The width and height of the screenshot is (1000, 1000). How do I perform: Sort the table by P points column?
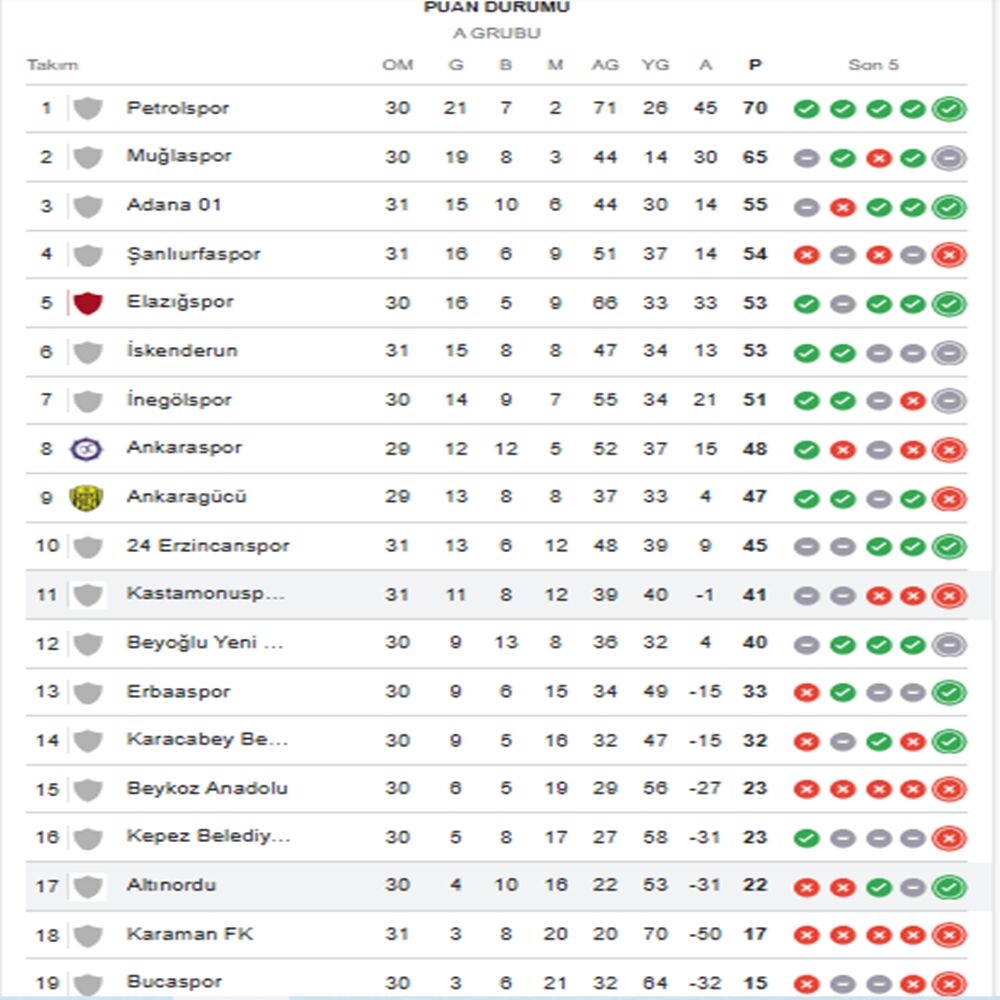tap(755, 65)
